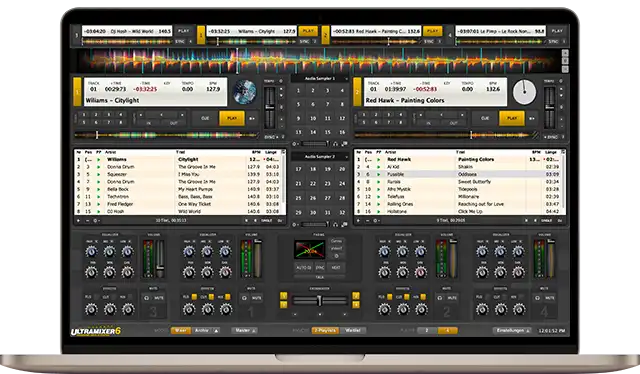Mute mixer channel 4
The width and height of the screenshot is (640, 374).
(x=549, y=298)
